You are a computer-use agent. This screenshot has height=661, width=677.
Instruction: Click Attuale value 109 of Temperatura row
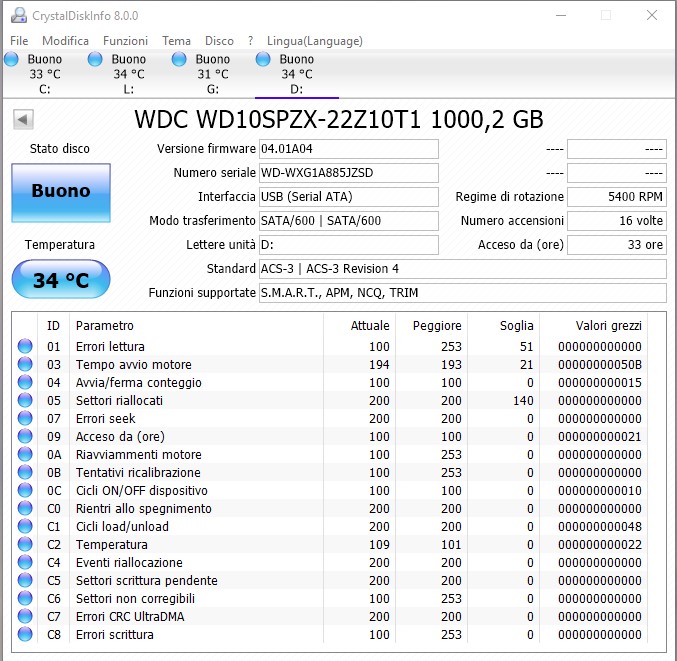pos(379,545)
